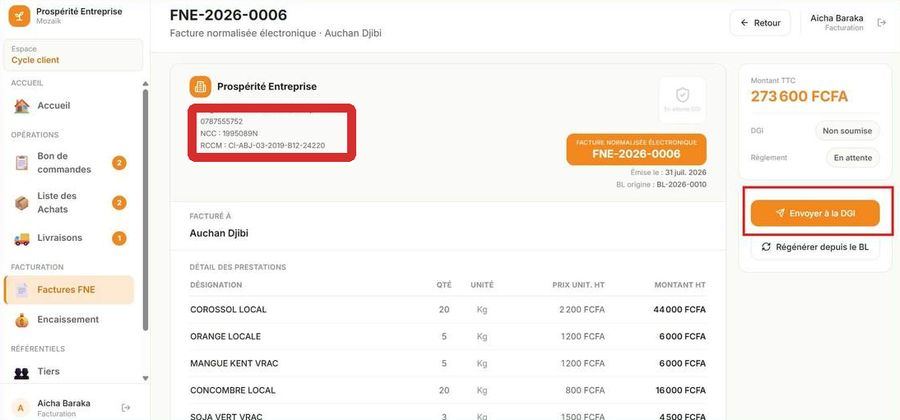This screenshot has height=420, width=900.
Task: Click the Tiers people icon
Action: [x=22, y=372]
